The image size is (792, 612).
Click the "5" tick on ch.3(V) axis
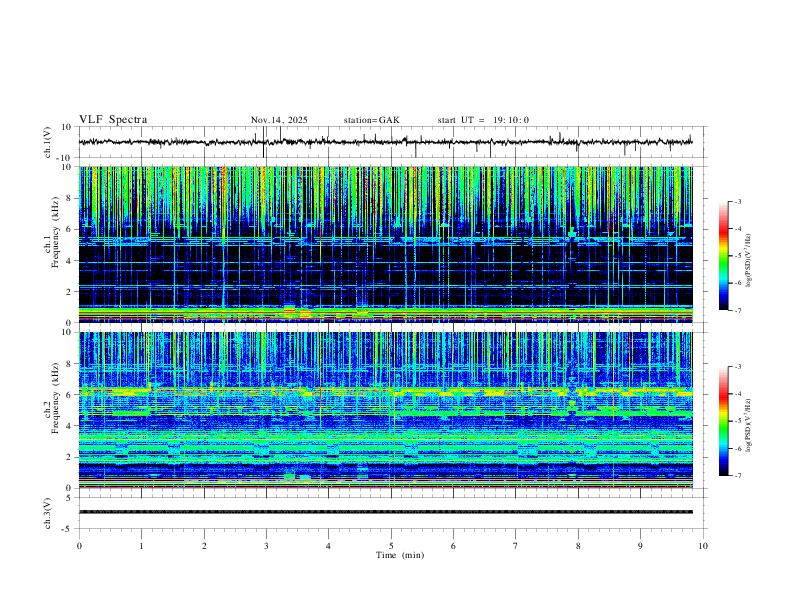click(x=69, y=497)
